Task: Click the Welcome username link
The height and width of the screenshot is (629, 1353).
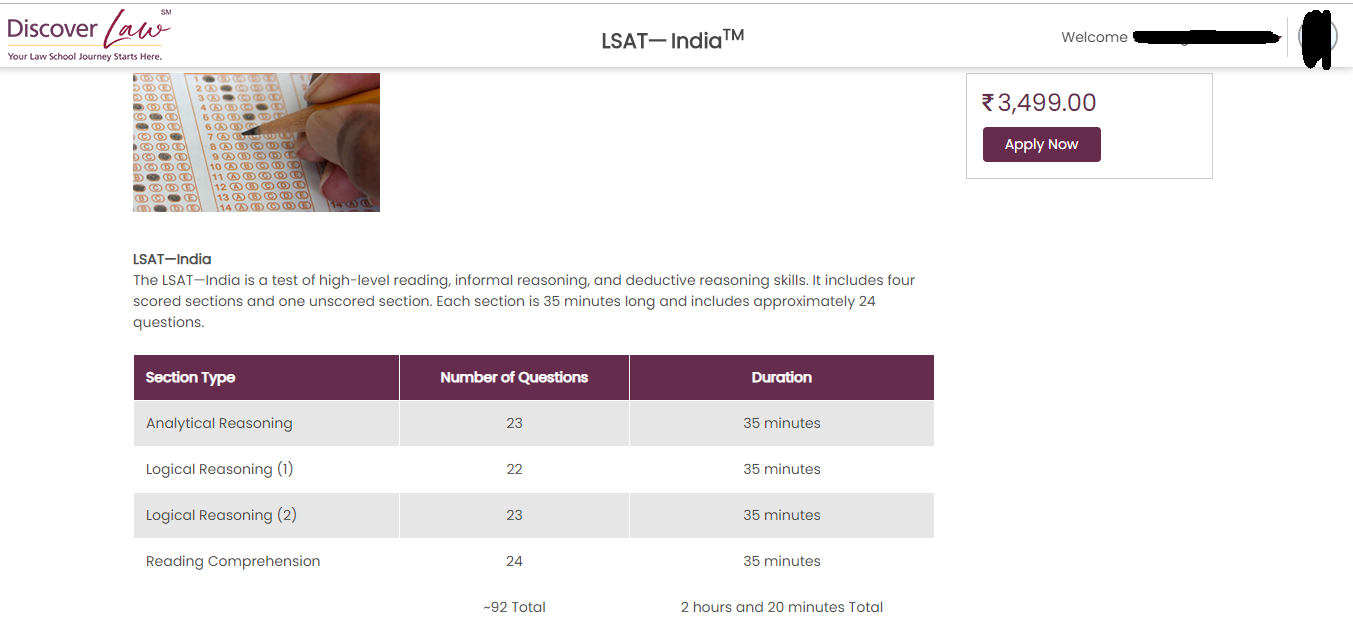Action: coord(1204,36)
